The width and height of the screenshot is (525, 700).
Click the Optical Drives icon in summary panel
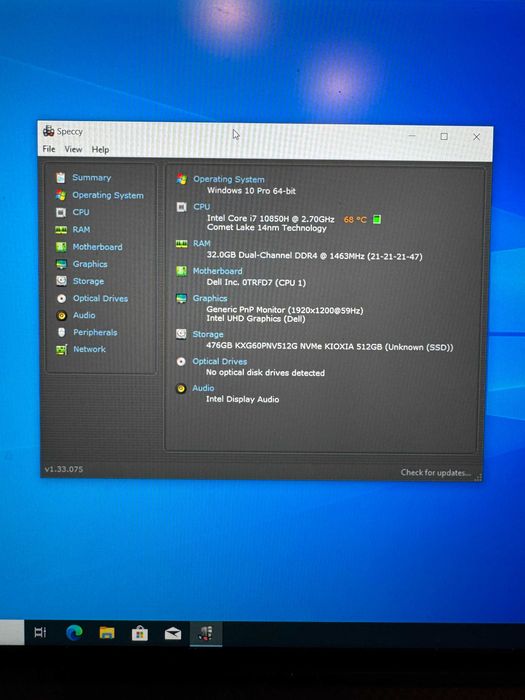(181, 361)
